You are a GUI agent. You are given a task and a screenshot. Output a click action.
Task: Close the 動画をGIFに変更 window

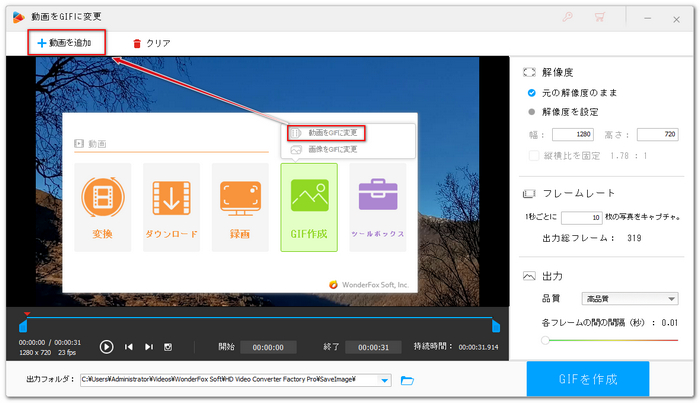[x=676, y=19]
